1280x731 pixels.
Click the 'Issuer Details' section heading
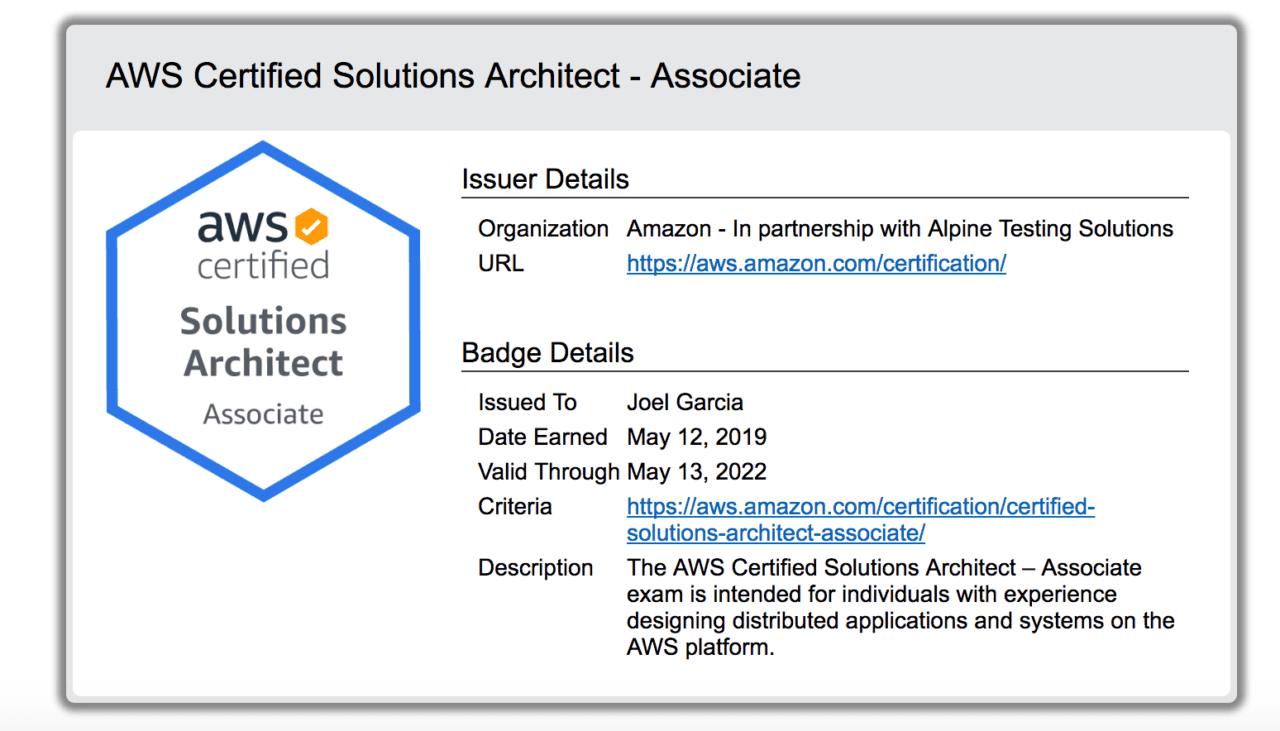[545, 179]
